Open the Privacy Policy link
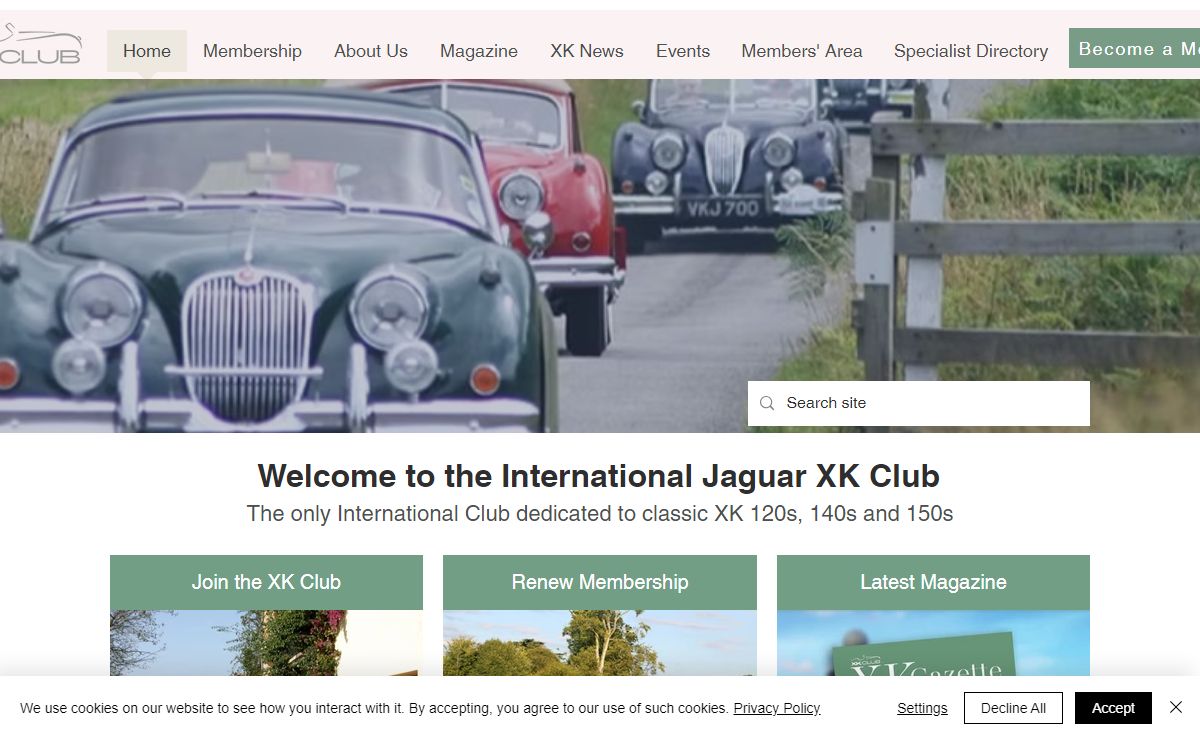The height and width of the screenshot is (740, 1200). pos(777,708)
